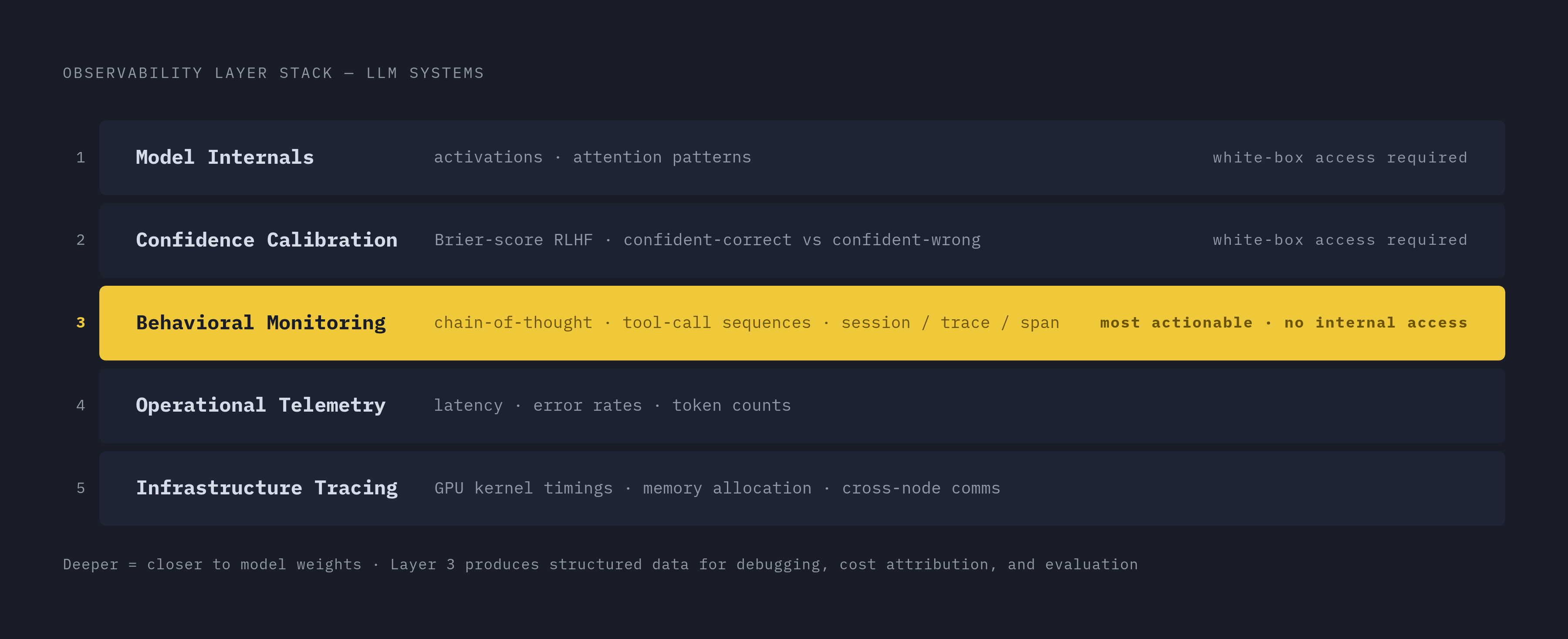Click 'latency · error rates · token counts'
The image size is (1568, 639).
(612, 405)
